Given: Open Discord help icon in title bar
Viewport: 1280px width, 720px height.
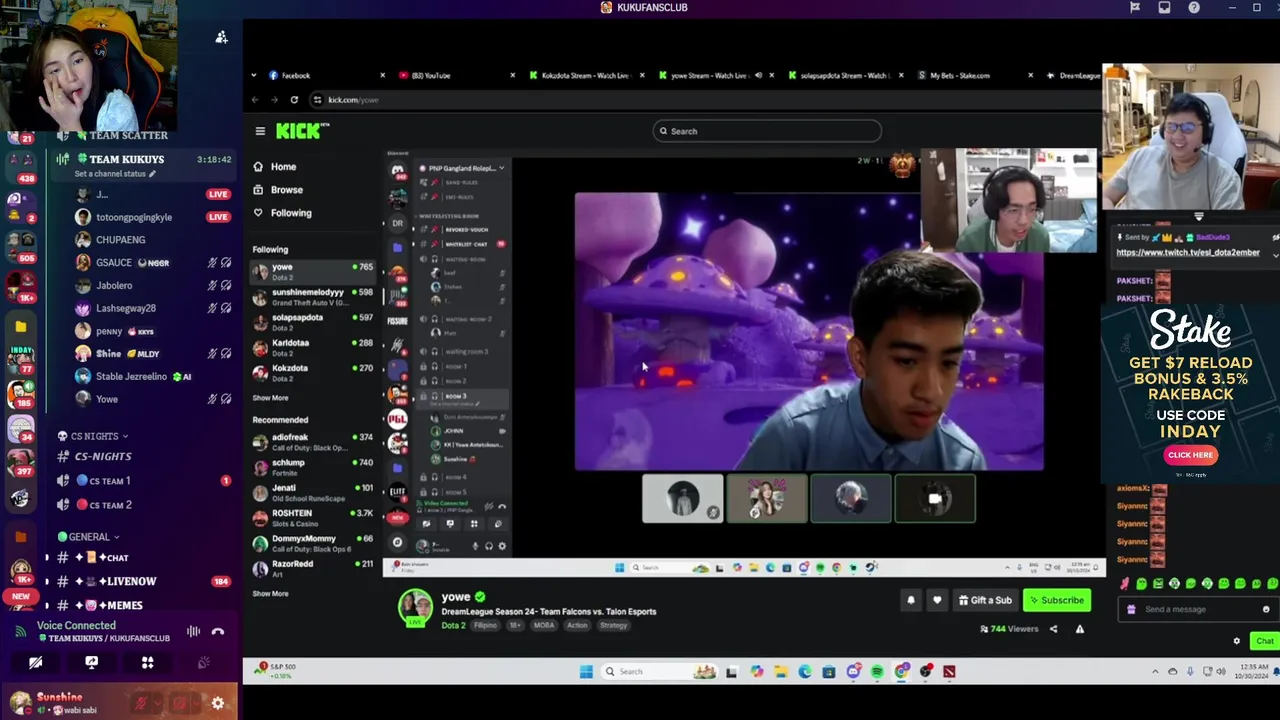Looking at the screenshot, I should 1194,7.
